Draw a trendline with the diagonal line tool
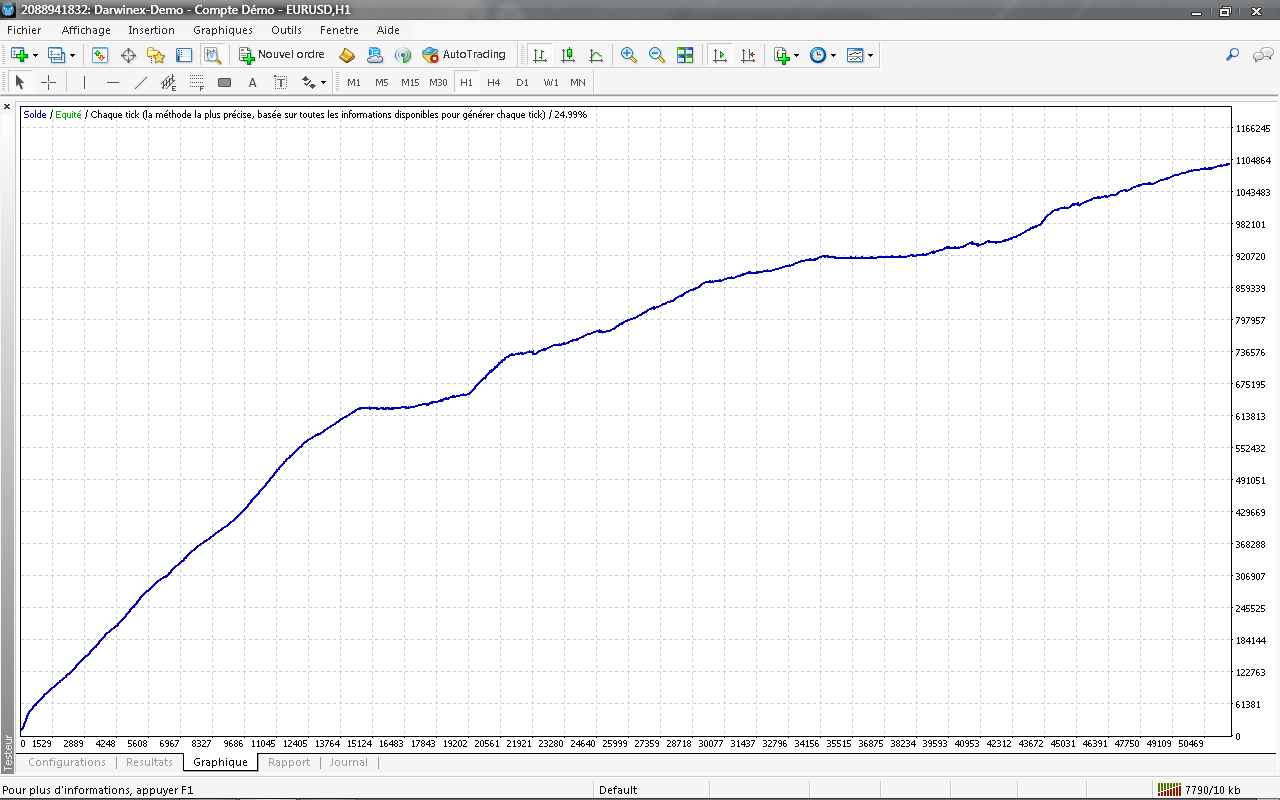 (141, 82)
